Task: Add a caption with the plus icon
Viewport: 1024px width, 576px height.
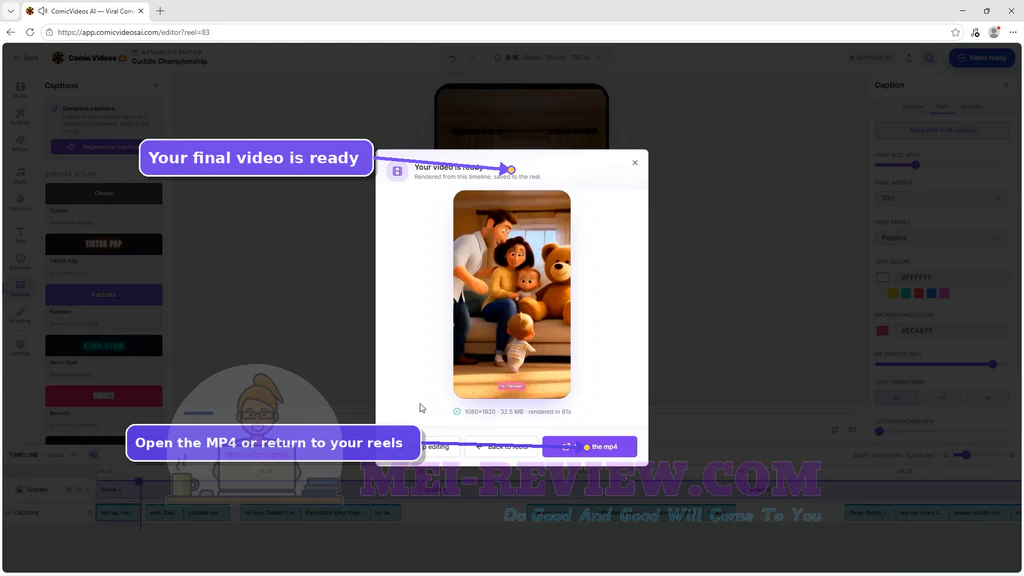Action: point(156,86)
